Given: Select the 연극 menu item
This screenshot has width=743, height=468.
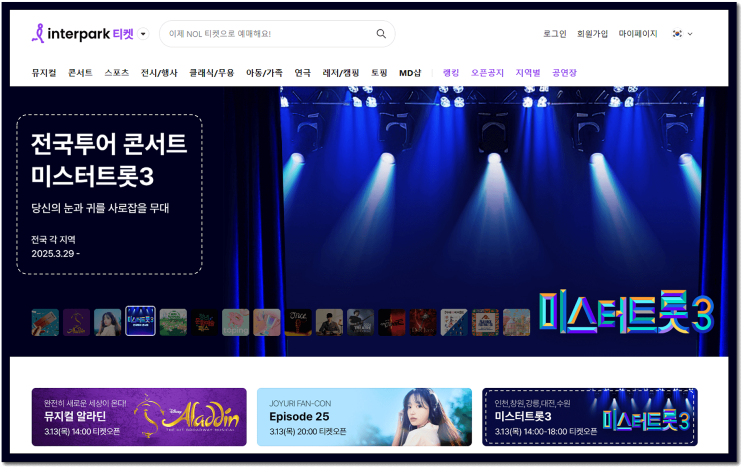Looking at the screenshot, I should [x=302, y=72].
